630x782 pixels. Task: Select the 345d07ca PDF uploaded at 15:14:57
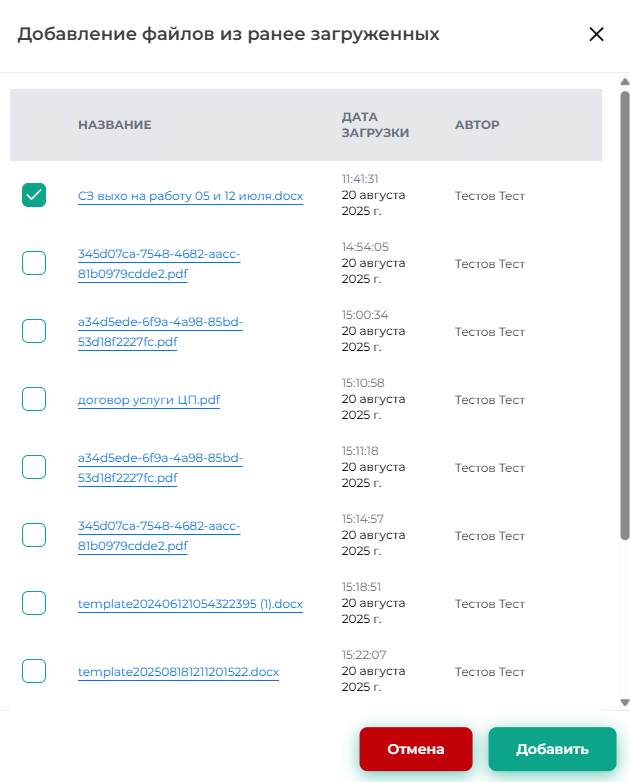point(34,535)
